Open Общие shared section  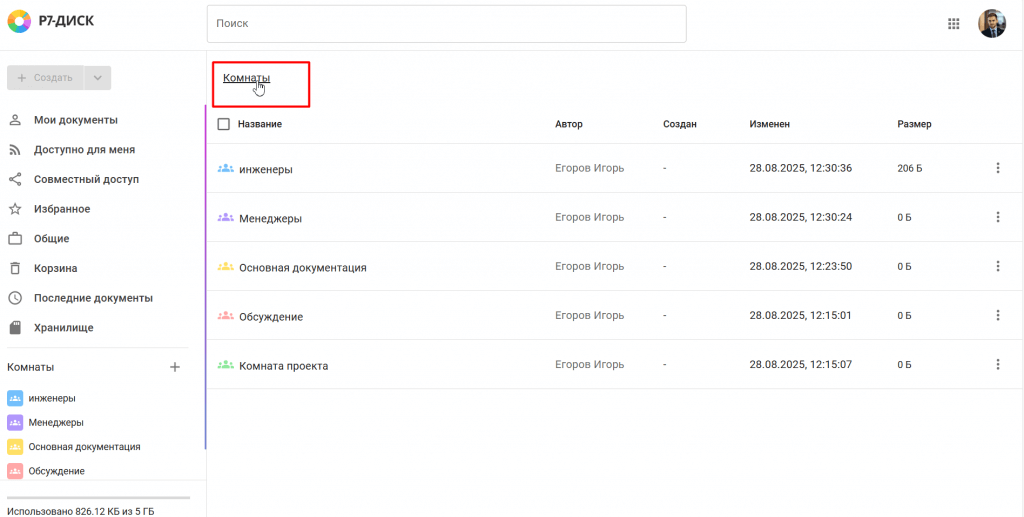[52, 239]
